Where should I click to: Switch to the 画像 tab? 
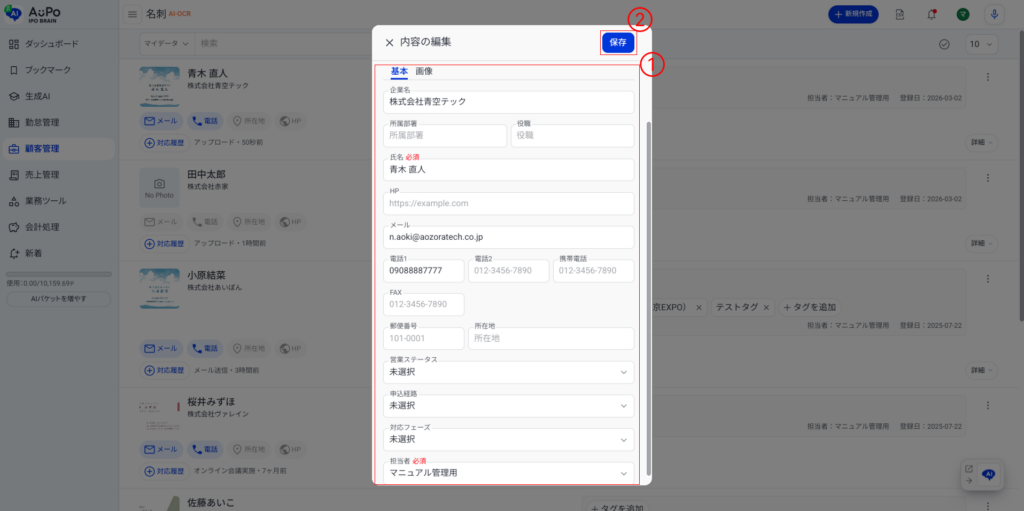coord(424,71)
